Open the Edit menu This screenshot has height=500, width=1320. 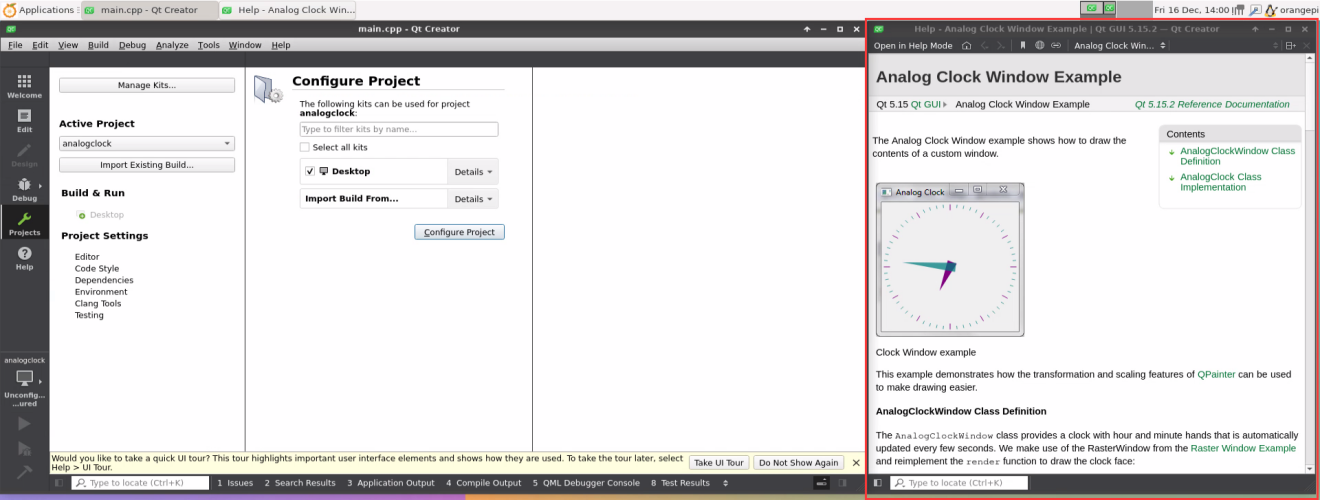coord(40,45)
